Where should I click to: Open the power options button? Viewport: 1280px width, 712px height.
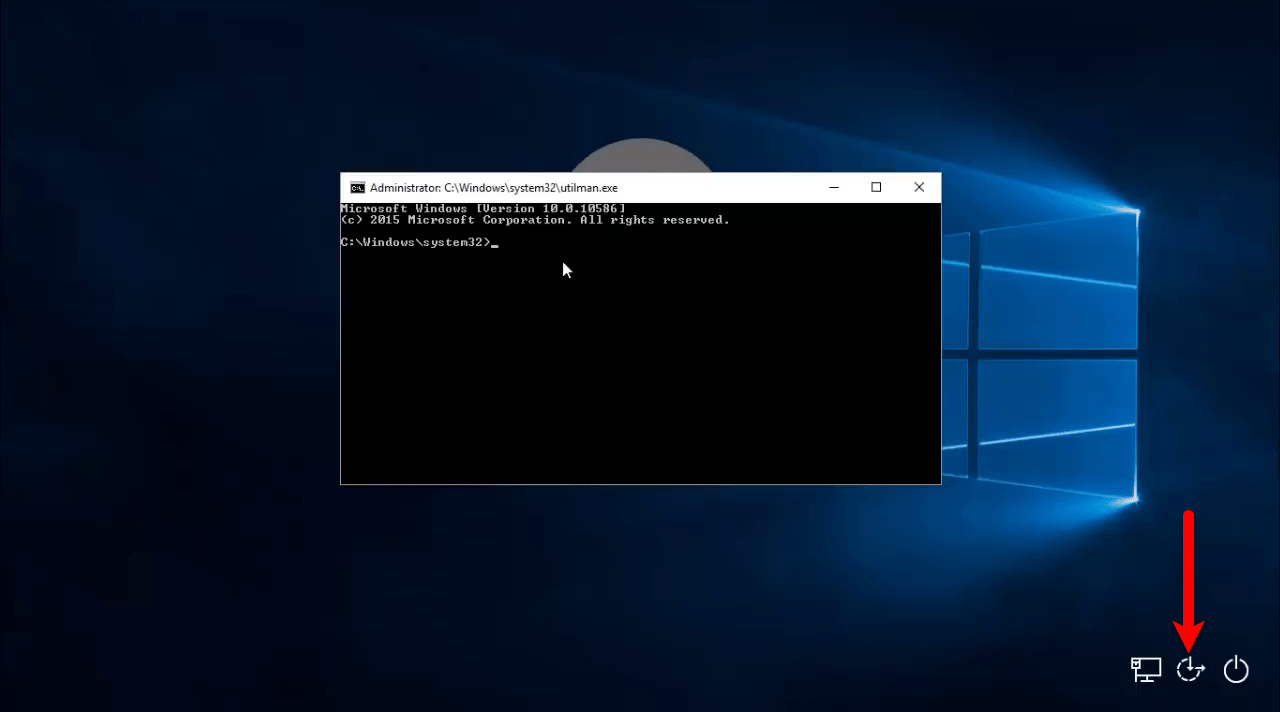click(x=1237, y=669)
